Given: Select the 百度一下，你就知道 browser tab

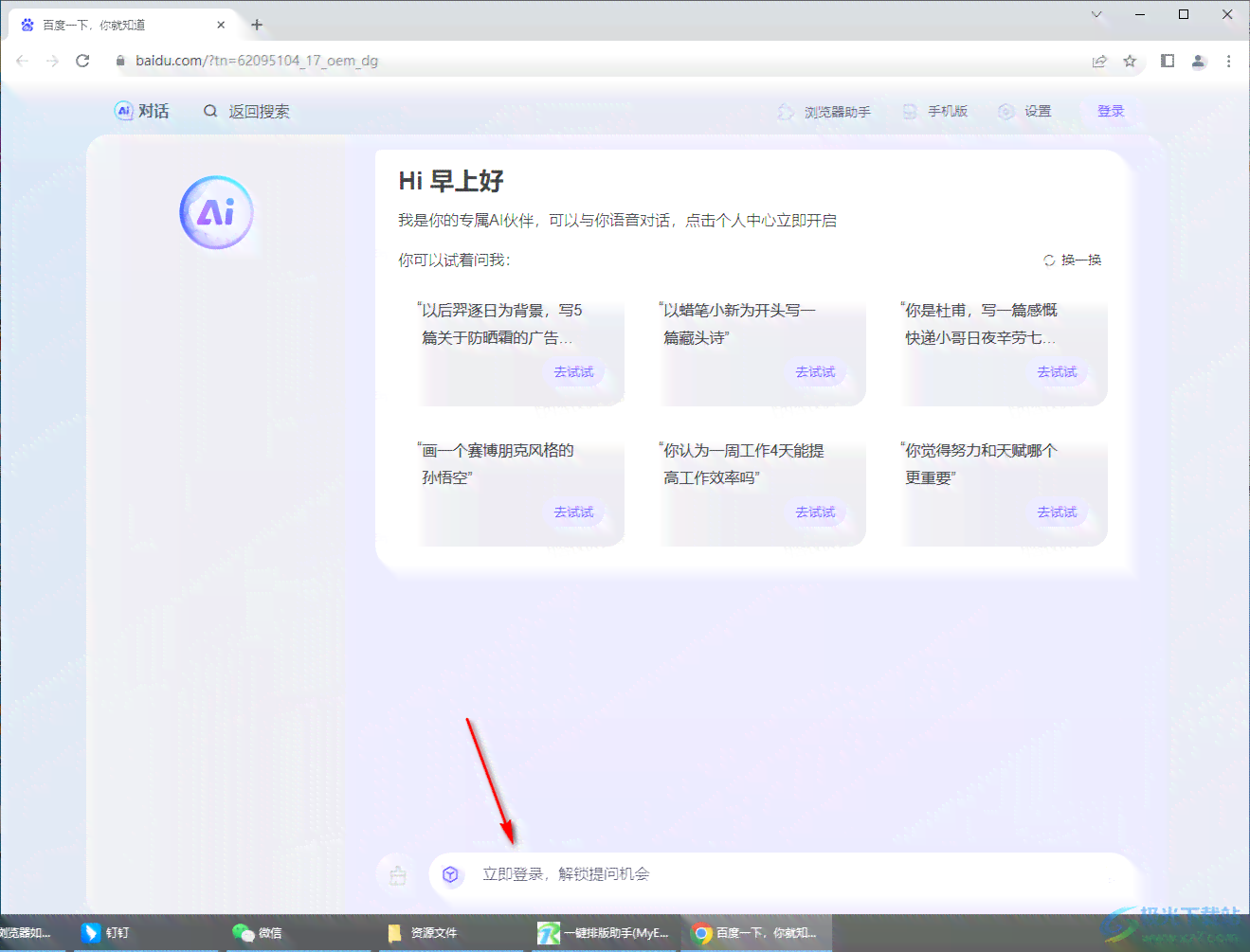Looking at the screenshot, I should [x=123, y=25].
